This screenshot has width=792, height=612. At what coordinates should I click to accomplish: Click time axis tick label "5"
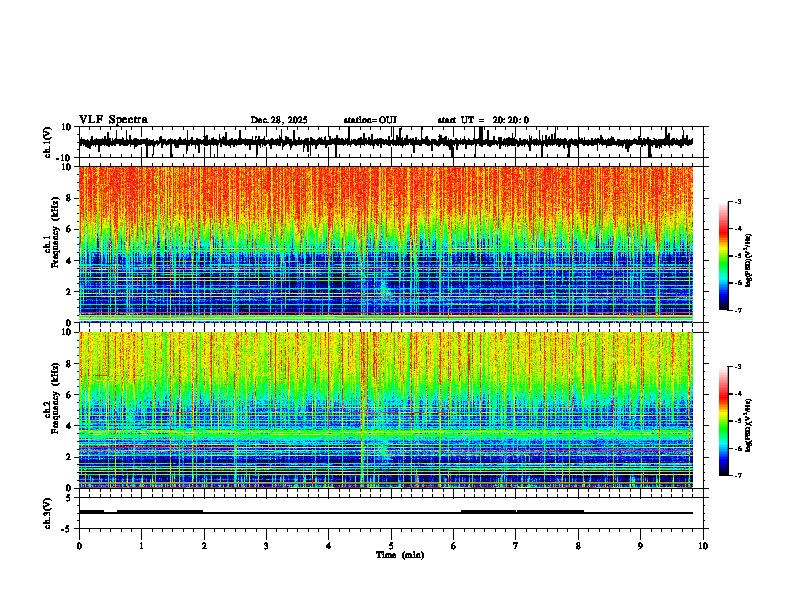point(391,546)
